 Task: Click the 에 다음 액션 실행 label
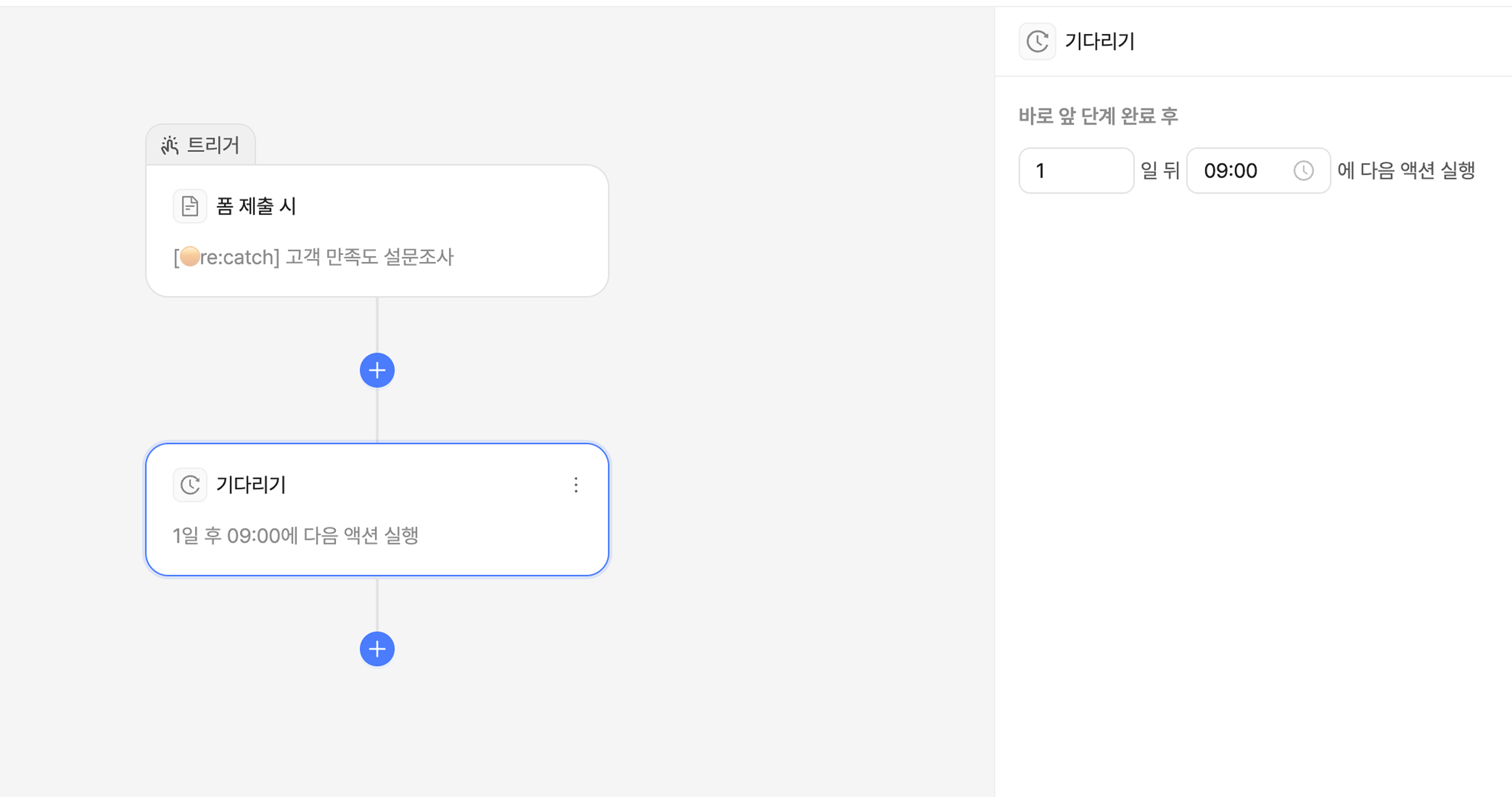coord(1406,171)
